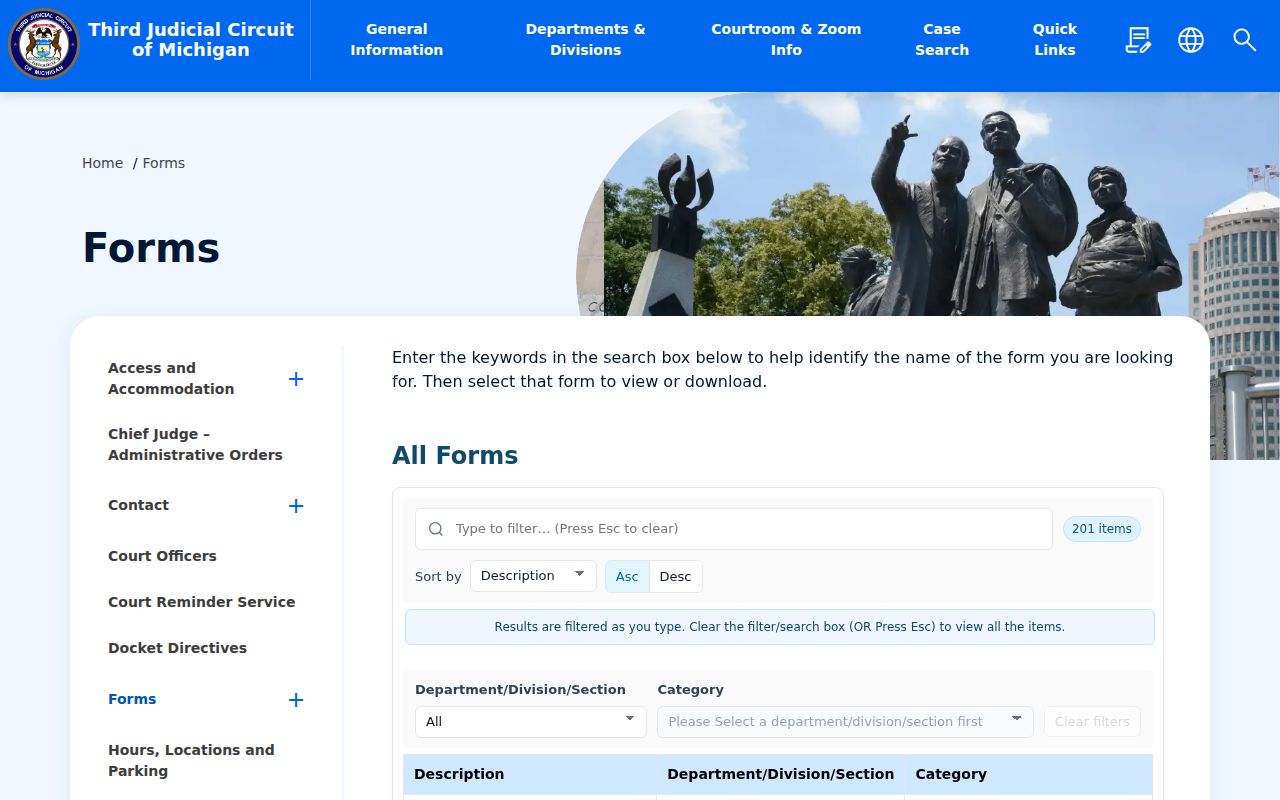Open Docket Directives sidebar link
This screenshot has width=1280, height=800.
177,648
